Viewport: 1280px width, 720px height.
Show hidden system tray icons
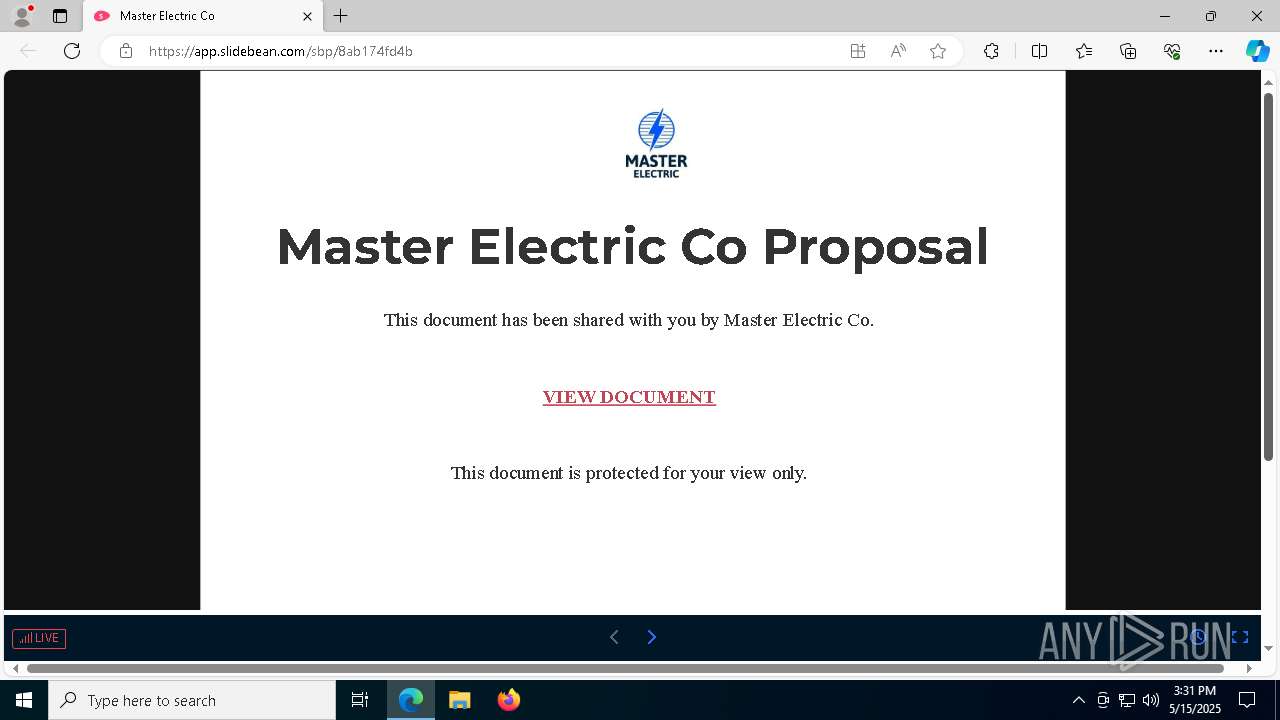click(1078, 700)
